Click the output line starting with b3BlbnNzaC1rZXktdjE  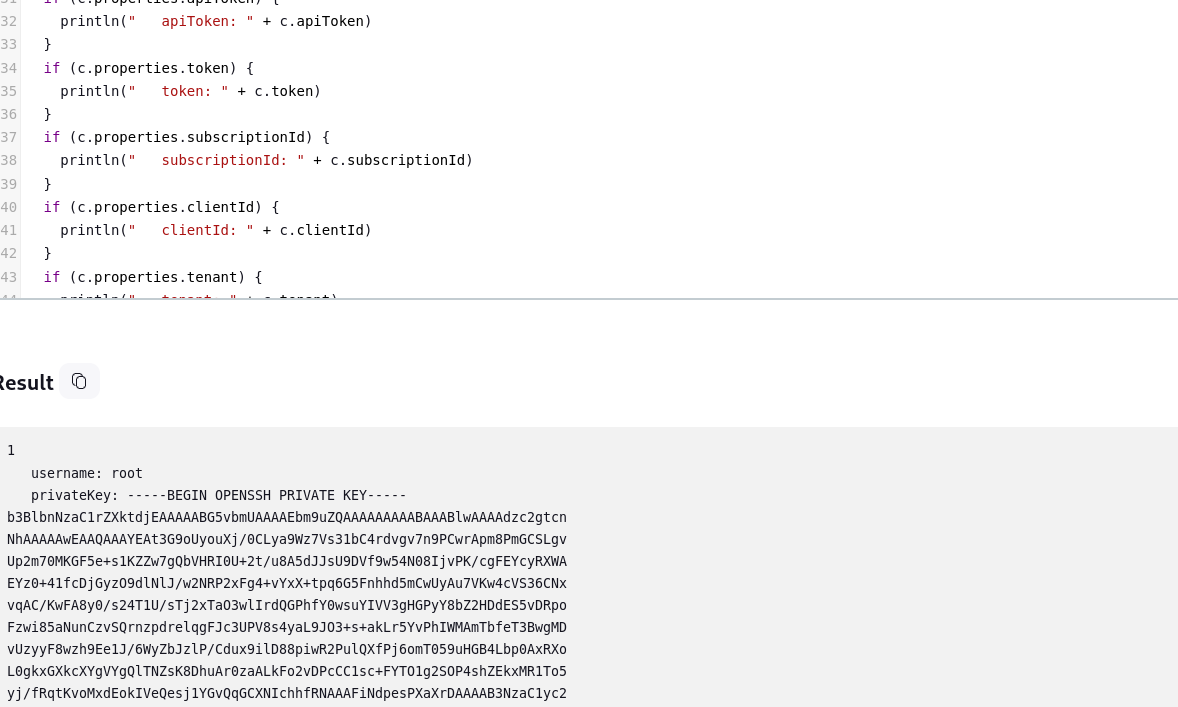point(287,518)
